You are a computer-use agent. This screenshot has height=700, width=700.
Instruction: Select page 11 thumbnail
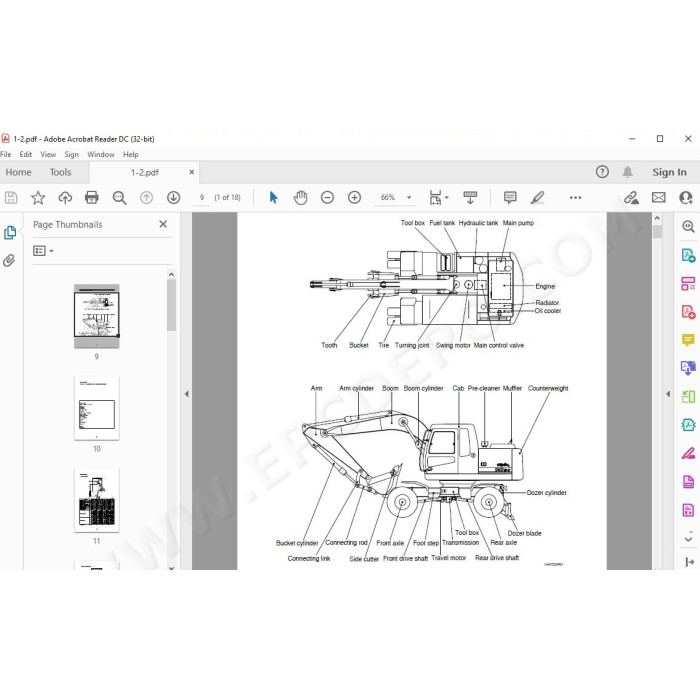[x=96, y=500]
